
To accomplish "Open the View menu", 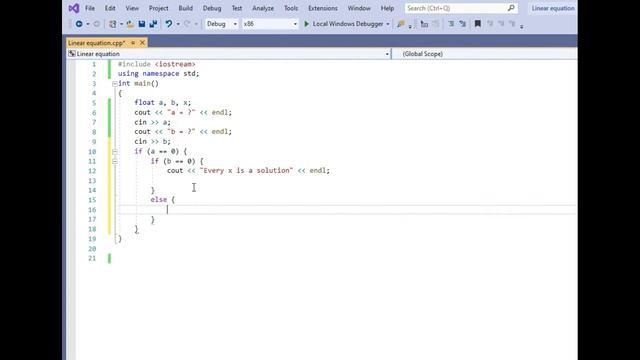I will 132,8.
